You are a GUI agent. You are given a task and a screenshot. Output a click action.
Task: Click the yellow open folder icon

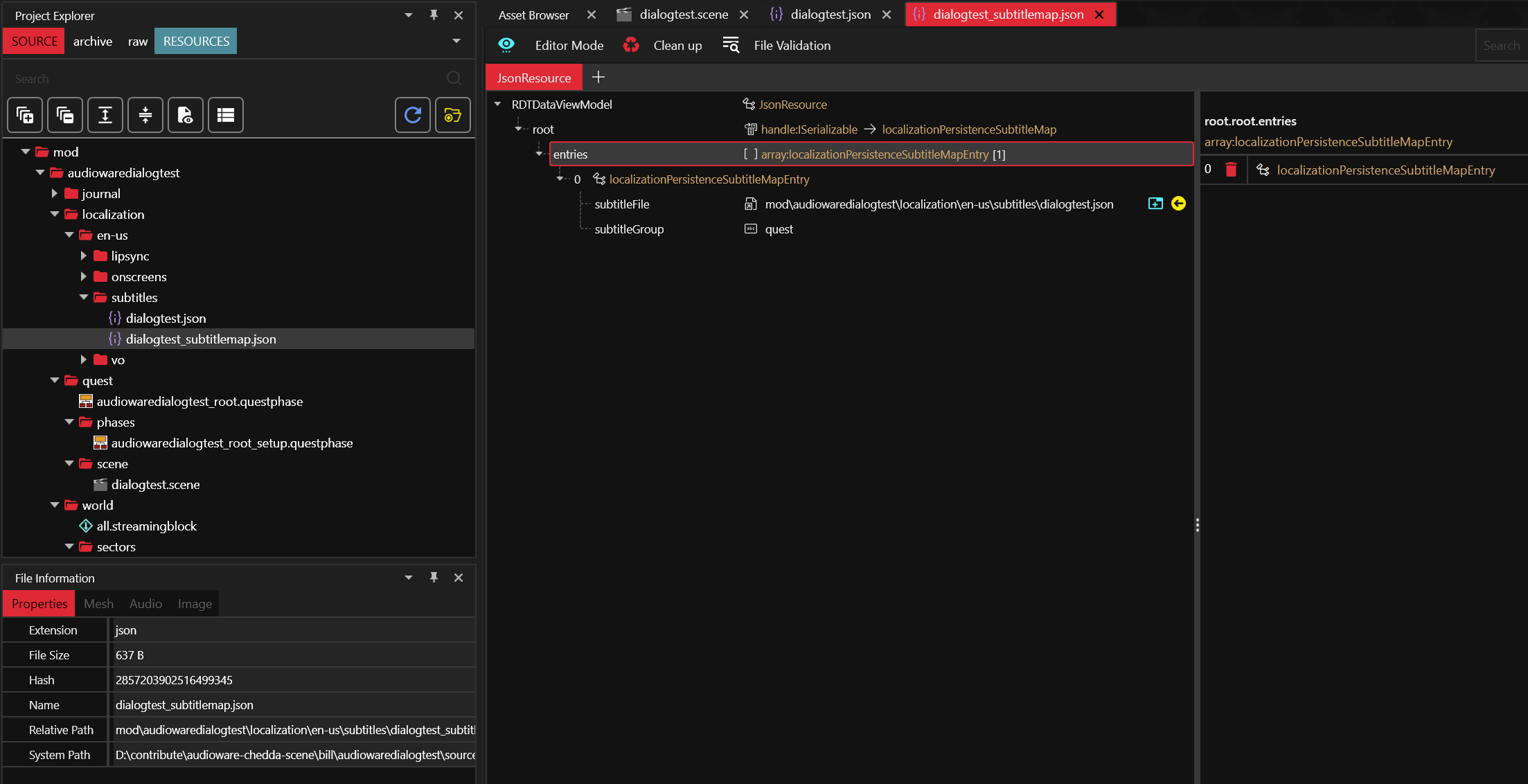pyautogui.click(x=453, y=115)
